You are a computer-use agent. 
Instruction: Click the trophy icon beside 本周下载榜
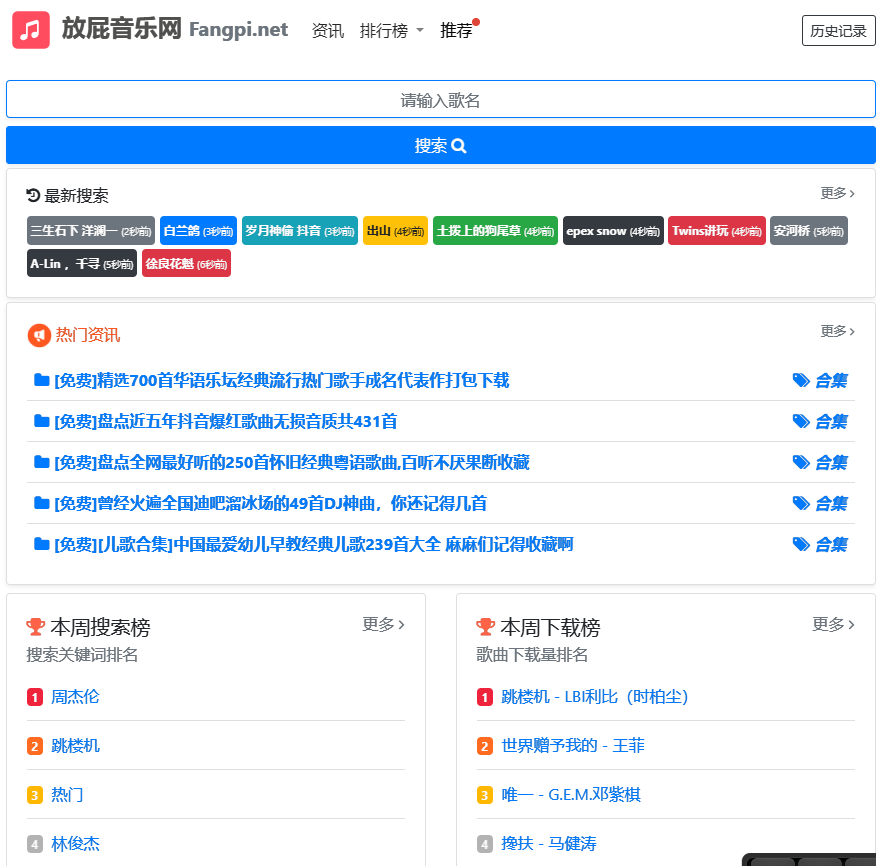coord(486,627)
